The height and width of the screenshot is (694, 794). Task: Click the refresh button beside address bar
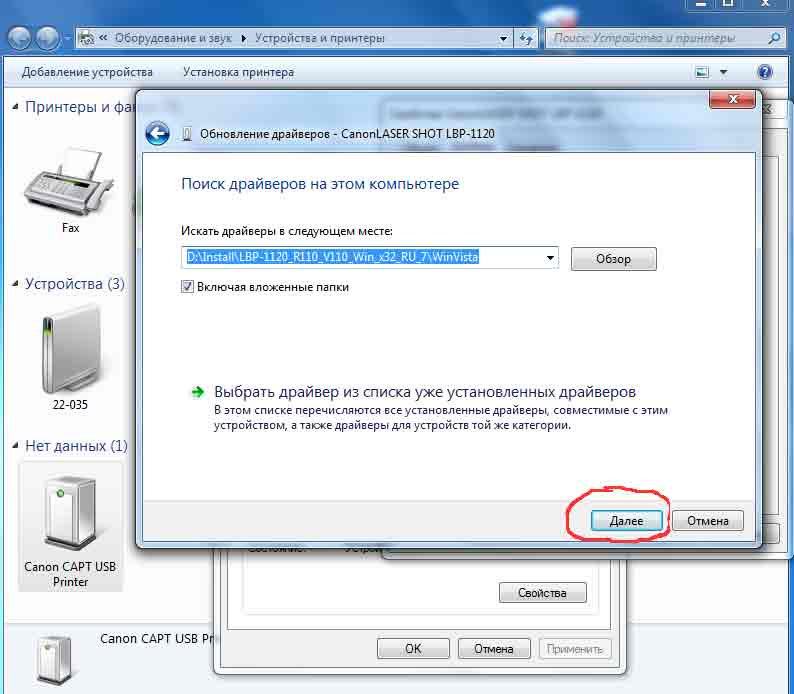(526, 38)
